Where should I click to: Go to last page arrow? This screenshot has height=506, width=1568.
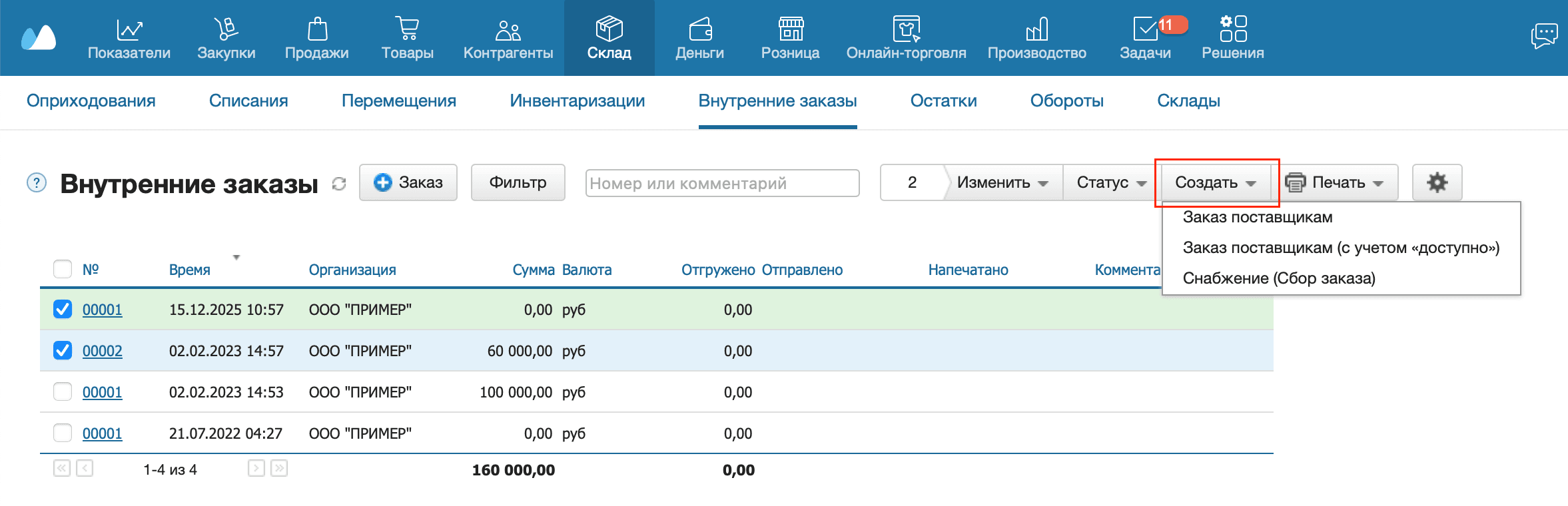[x=279, y=468]
